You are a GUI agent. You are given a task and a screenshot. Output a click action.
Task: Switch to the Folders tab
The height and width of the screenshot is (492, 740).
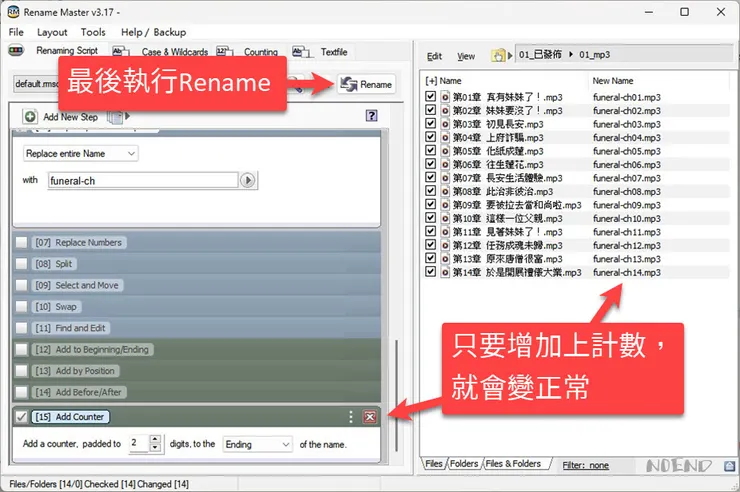coord(464,464)
